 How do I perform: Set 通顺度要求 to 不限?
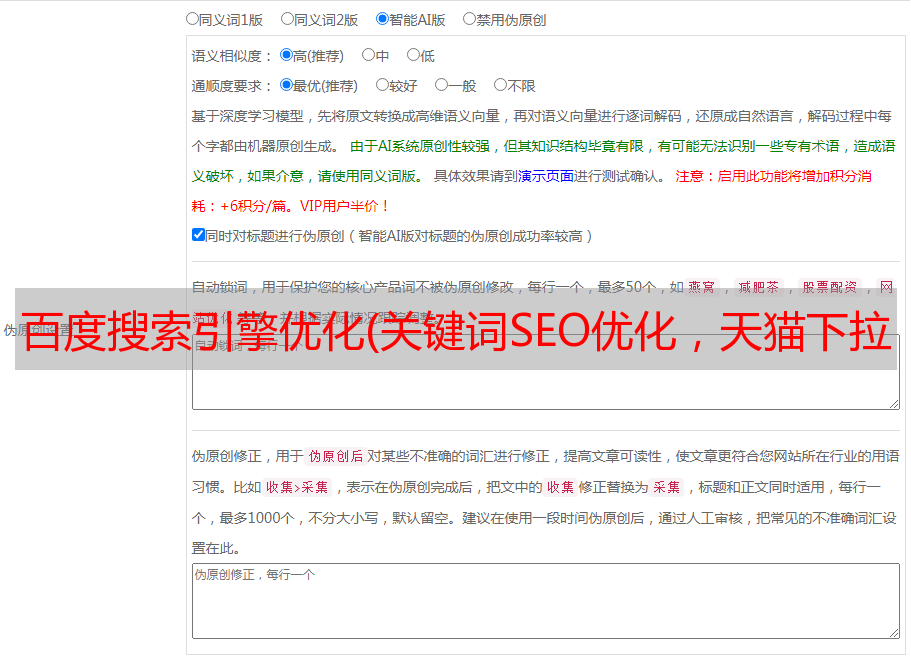pos(500,85)
